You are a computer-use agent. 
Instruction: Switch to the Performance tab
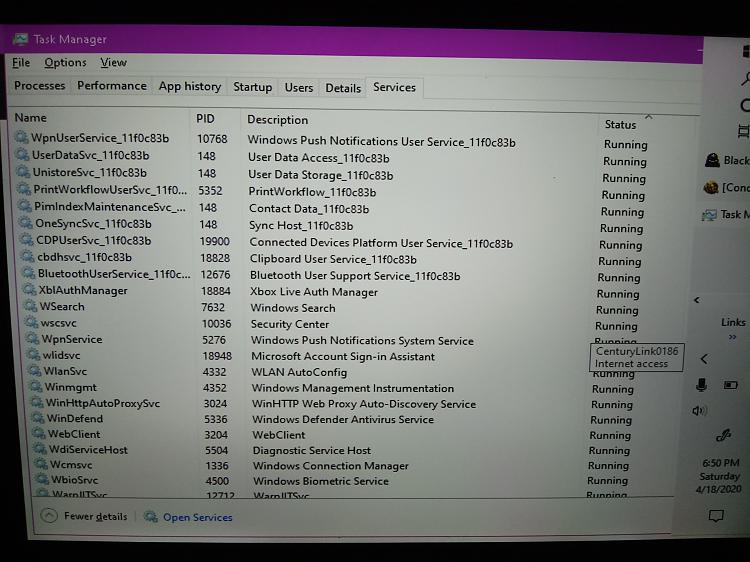(x=112, y=86)
